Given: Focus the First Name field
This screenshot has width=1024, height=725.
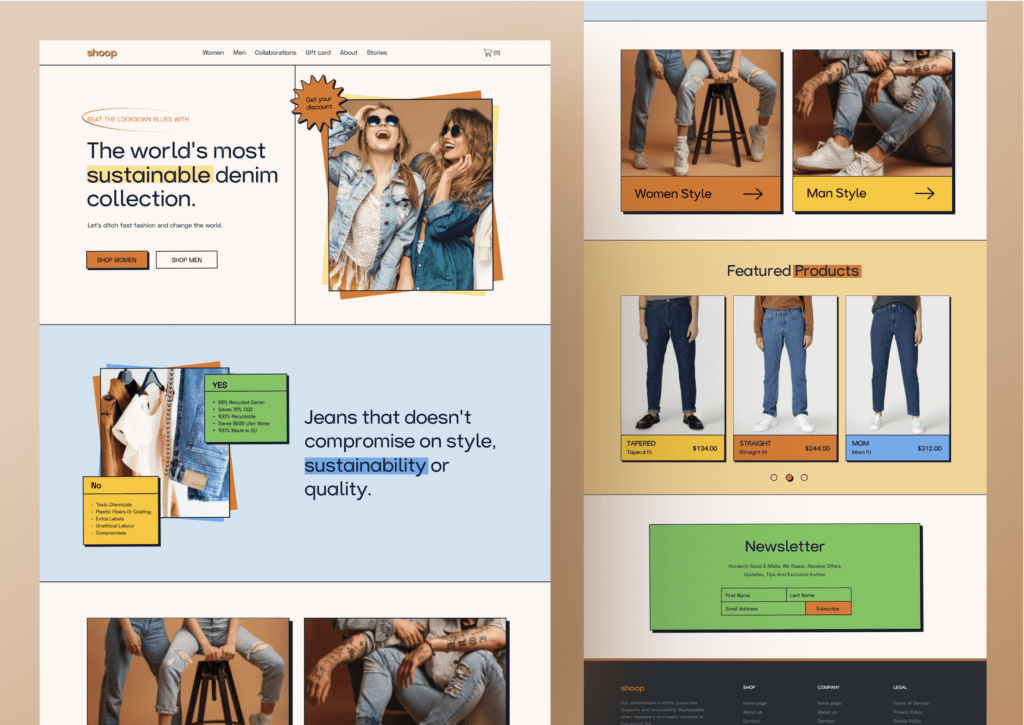Looking at the screenshot, I should pyautogui.click(x=754, y=596).
